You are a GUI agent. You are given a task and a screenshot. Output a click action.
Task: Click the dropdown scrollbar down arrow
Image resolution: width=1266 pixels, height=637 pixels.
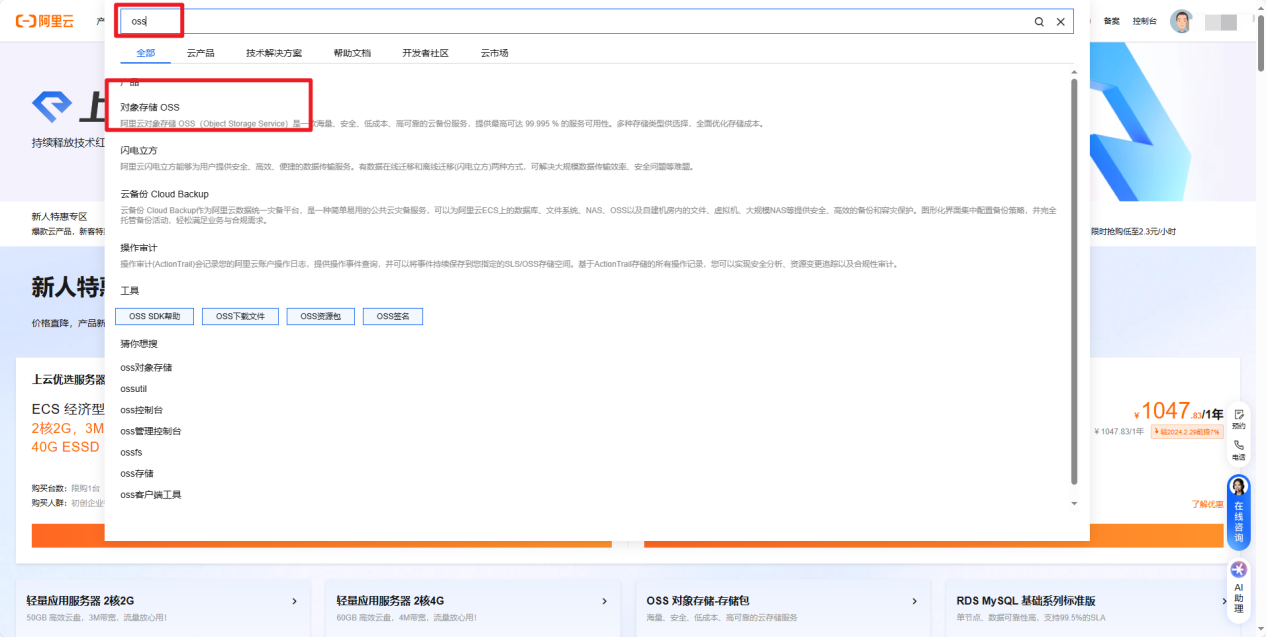coord(1075,503)
